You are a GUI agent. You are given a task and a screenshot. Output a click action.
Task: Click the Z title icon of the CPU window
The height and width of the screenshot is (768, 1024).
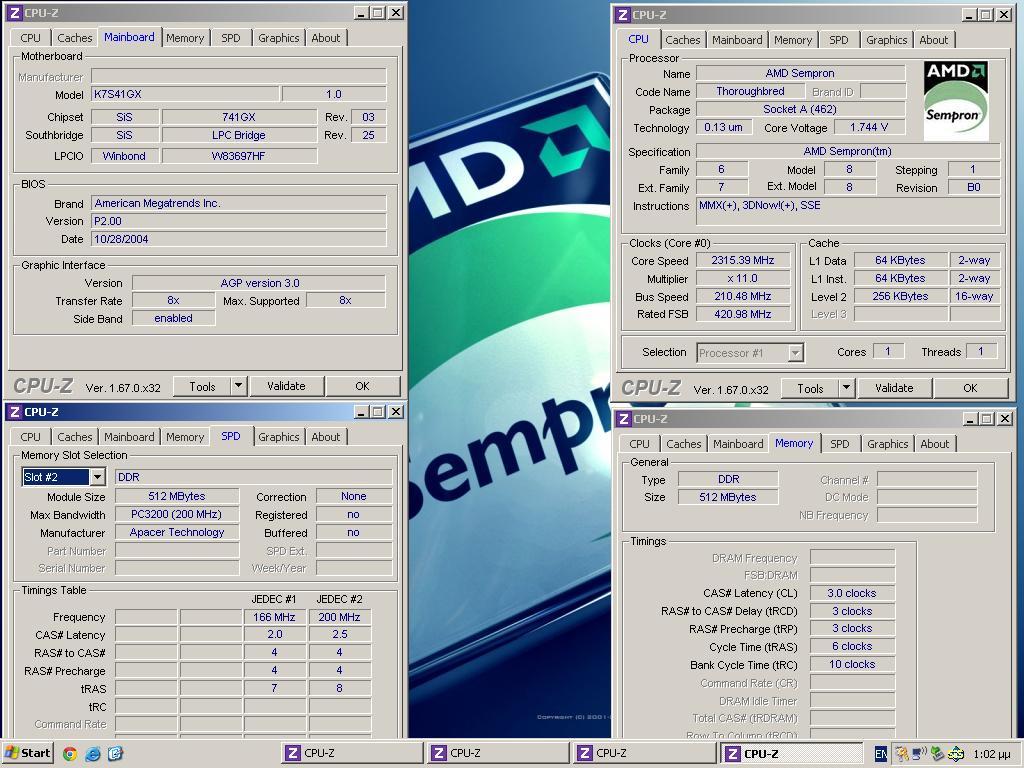623,14
